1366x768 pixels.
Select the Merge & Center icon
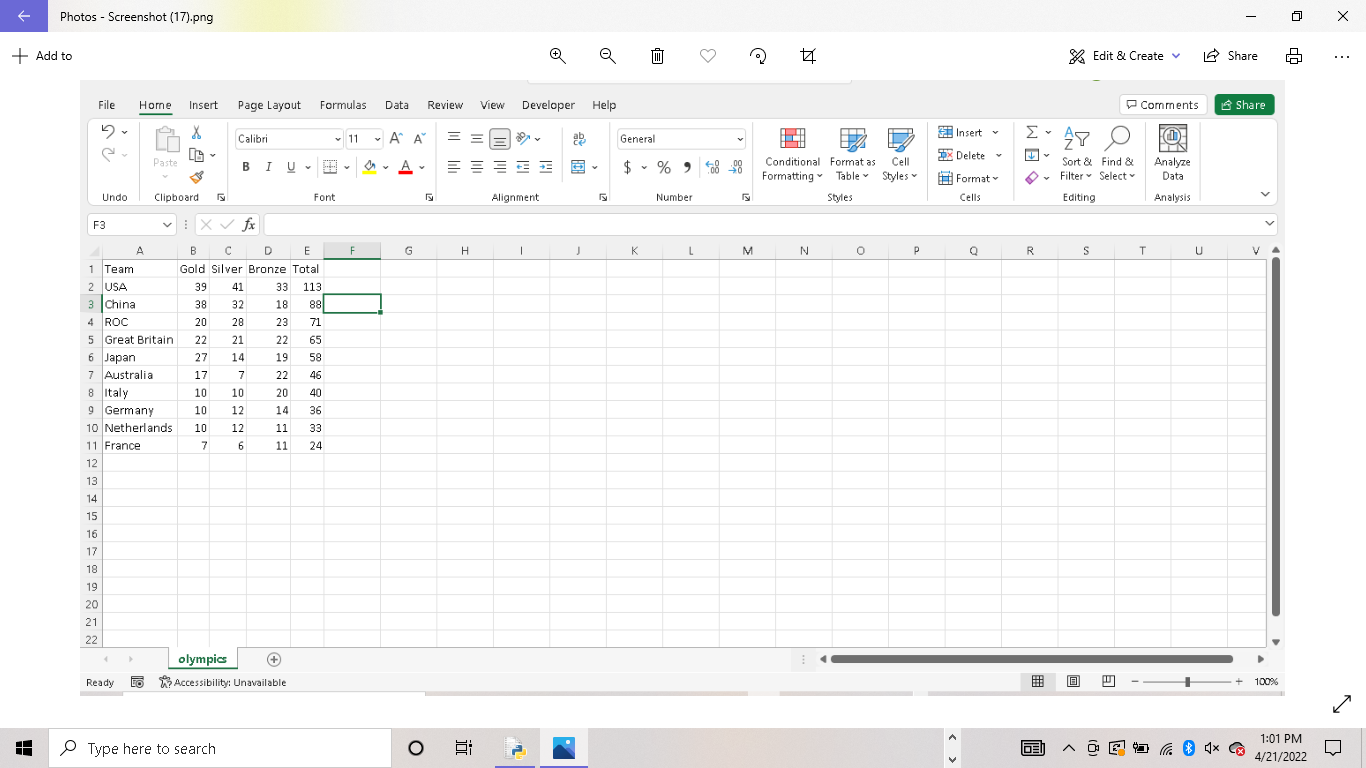tap(578, 167)
